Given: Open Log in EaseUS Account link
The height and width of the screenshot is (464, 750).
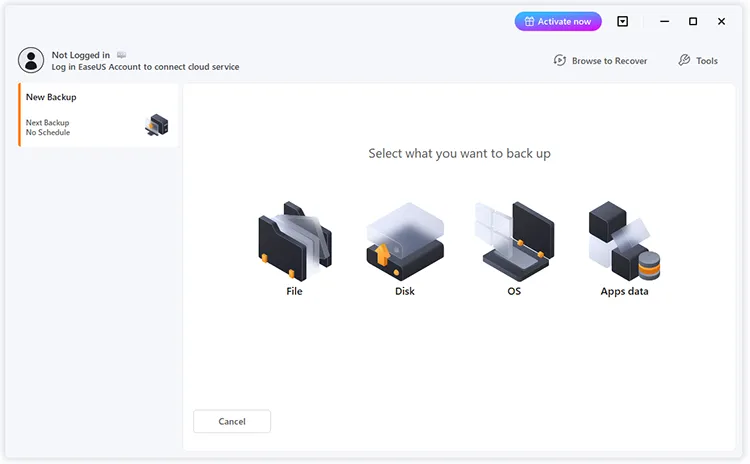Looking at the screenshot, I should click(145, 67).
